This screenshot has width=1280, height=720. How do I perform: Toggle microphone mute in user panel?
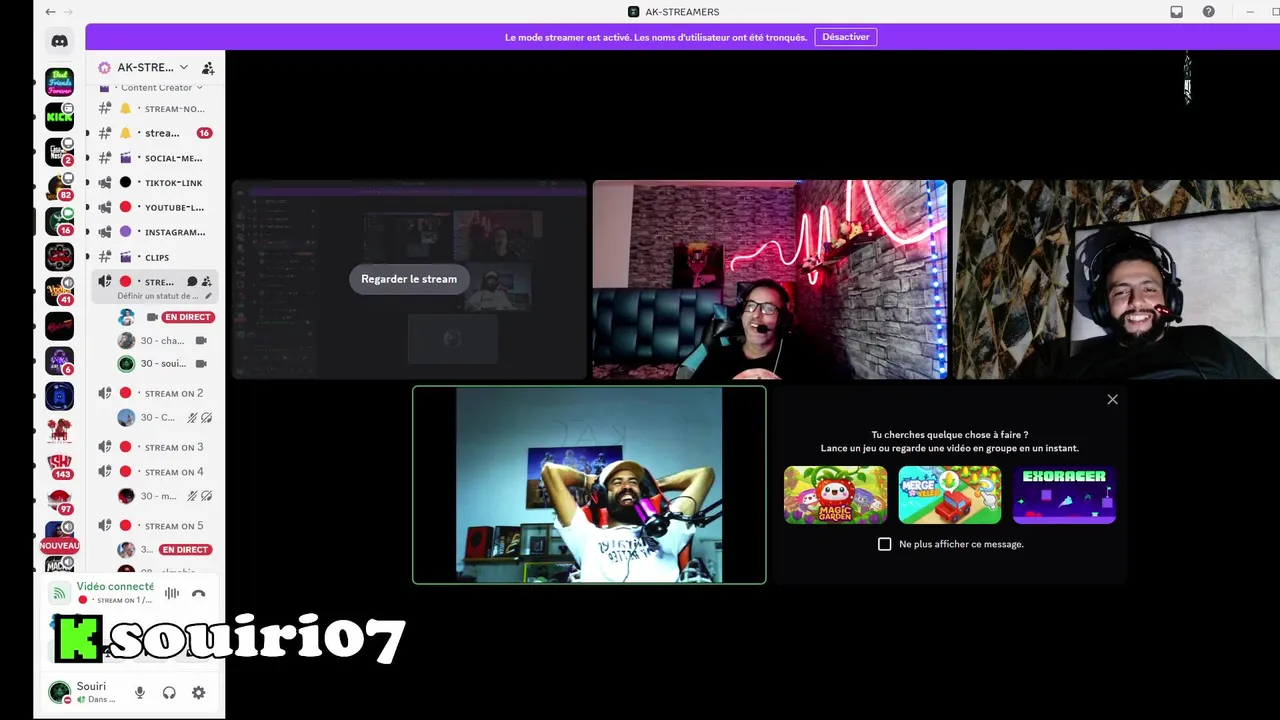coord(140,692)
